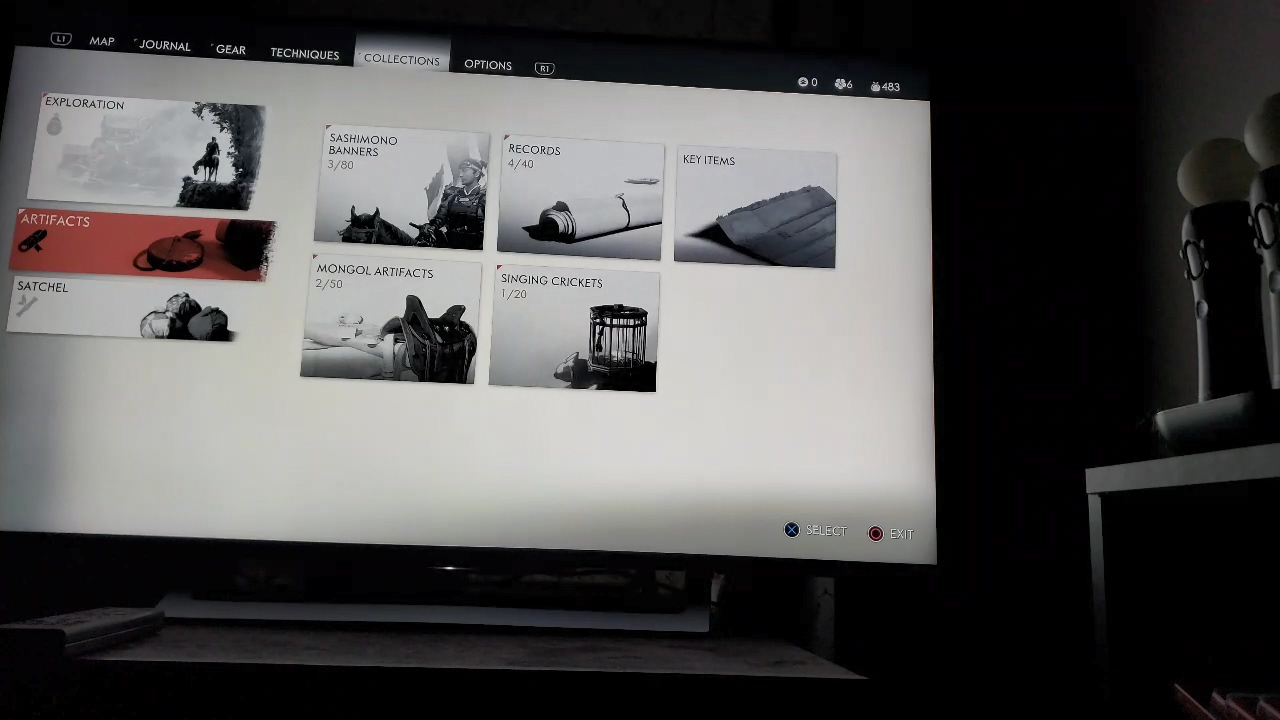The width and height of the screenshot is (1280, 720).
Task: Open the Map tab
Action: click(x=102, y=42)
